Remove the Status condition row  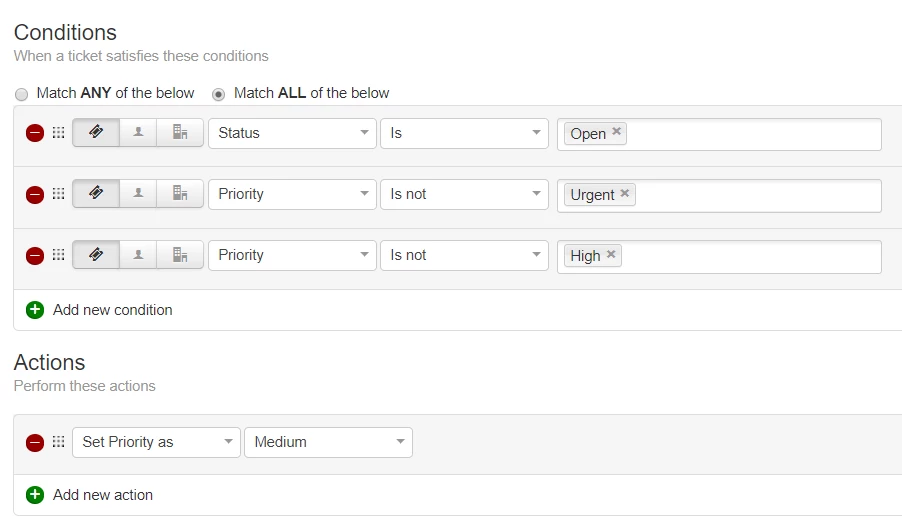[35, 133]
